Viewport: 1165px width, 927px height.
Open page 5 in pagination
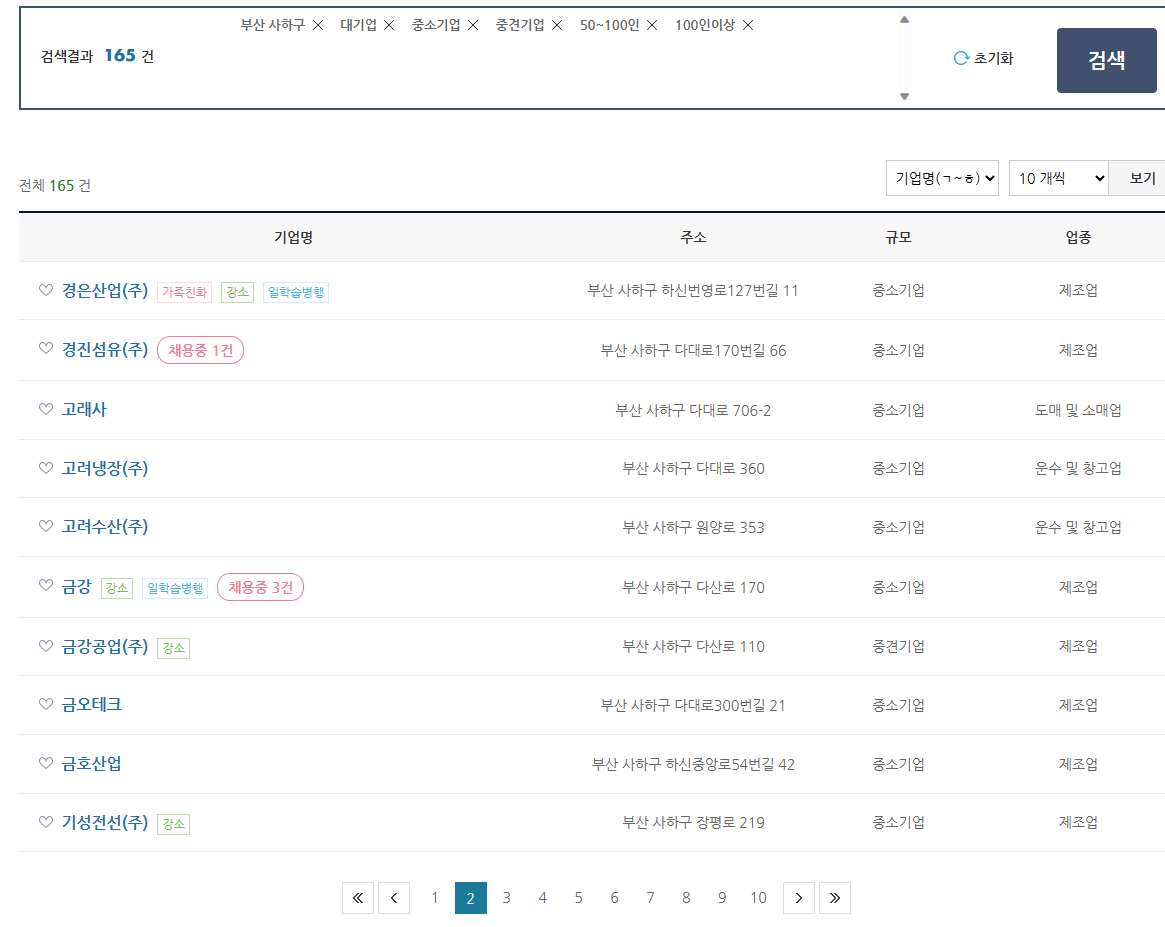coord(578,898)
